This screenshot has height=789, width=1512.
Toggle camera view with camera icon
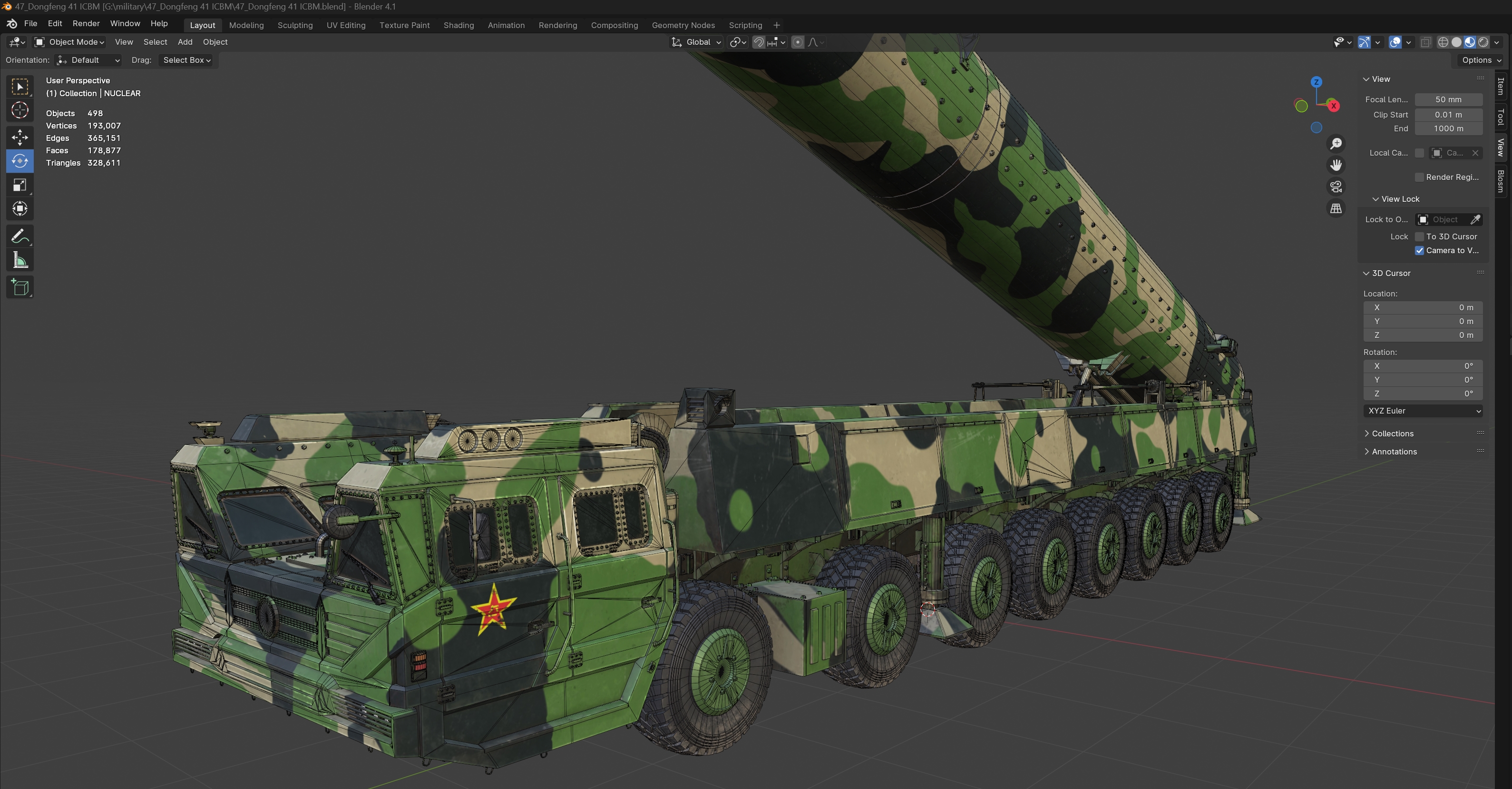[x=1336, y=187]
